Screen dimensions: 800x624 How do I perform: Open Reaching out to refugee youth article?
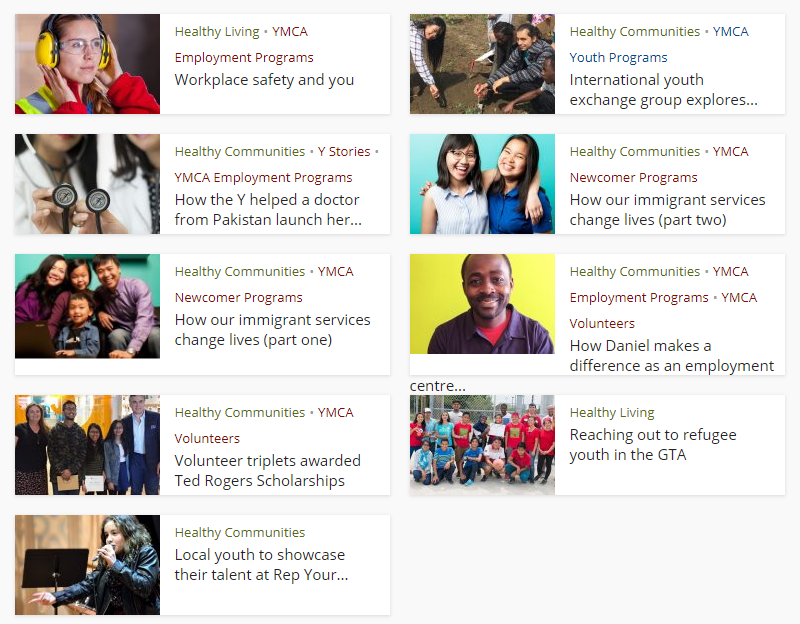(x=653, y=444)
